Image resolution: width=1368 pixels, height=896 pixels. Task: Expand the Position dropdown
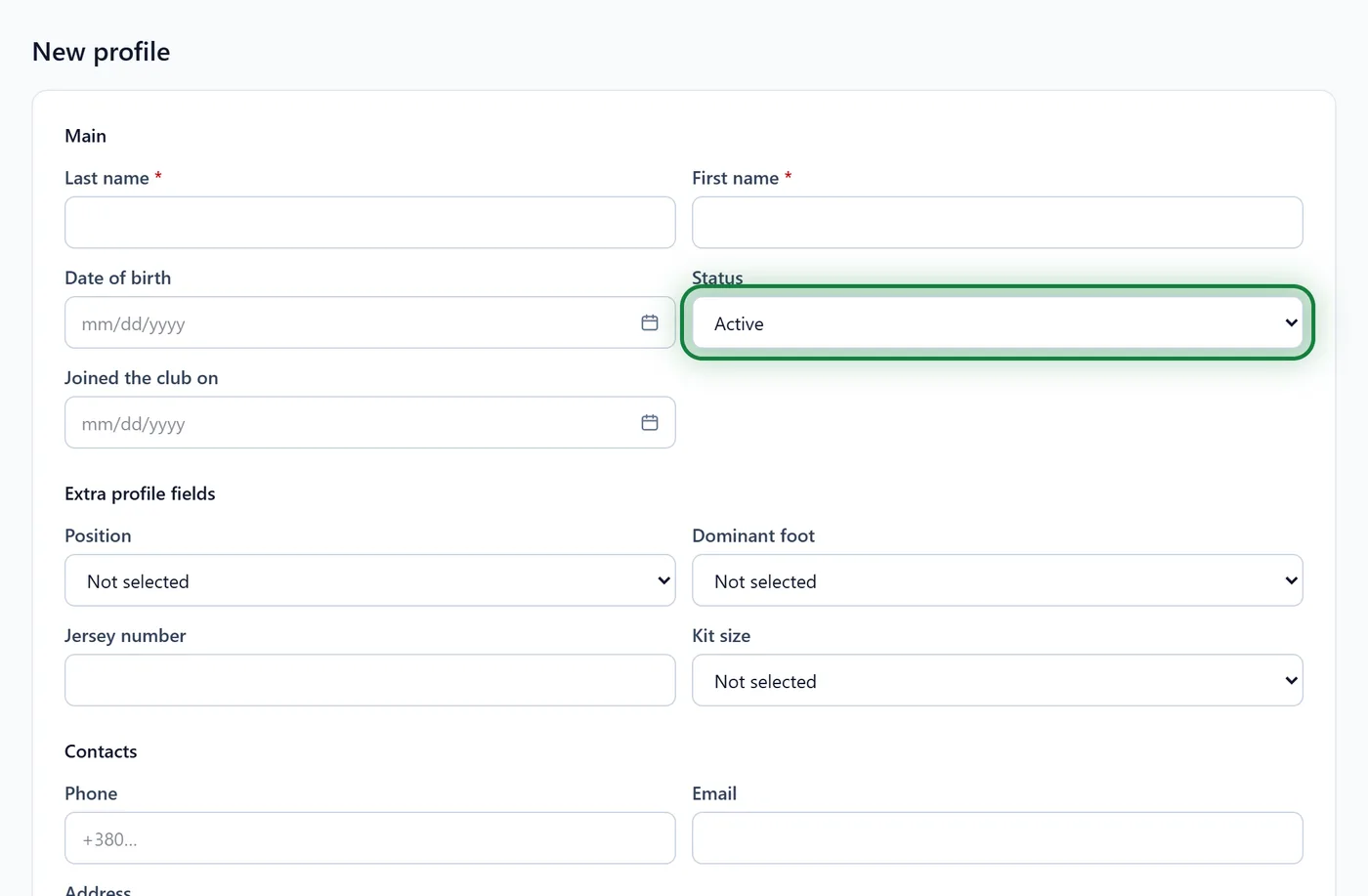point(370,580)
